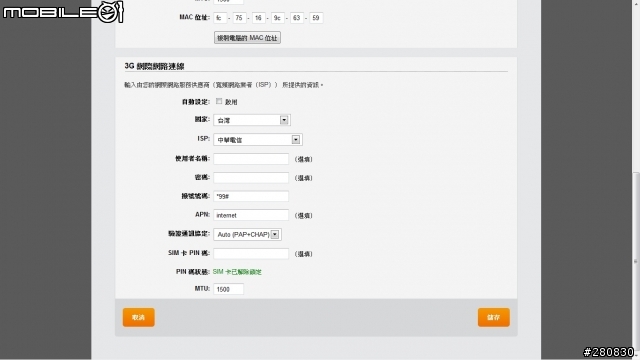Viewport: 640px width, 360px height.
Task: Click the APN field containing internet
Action: 251,215
